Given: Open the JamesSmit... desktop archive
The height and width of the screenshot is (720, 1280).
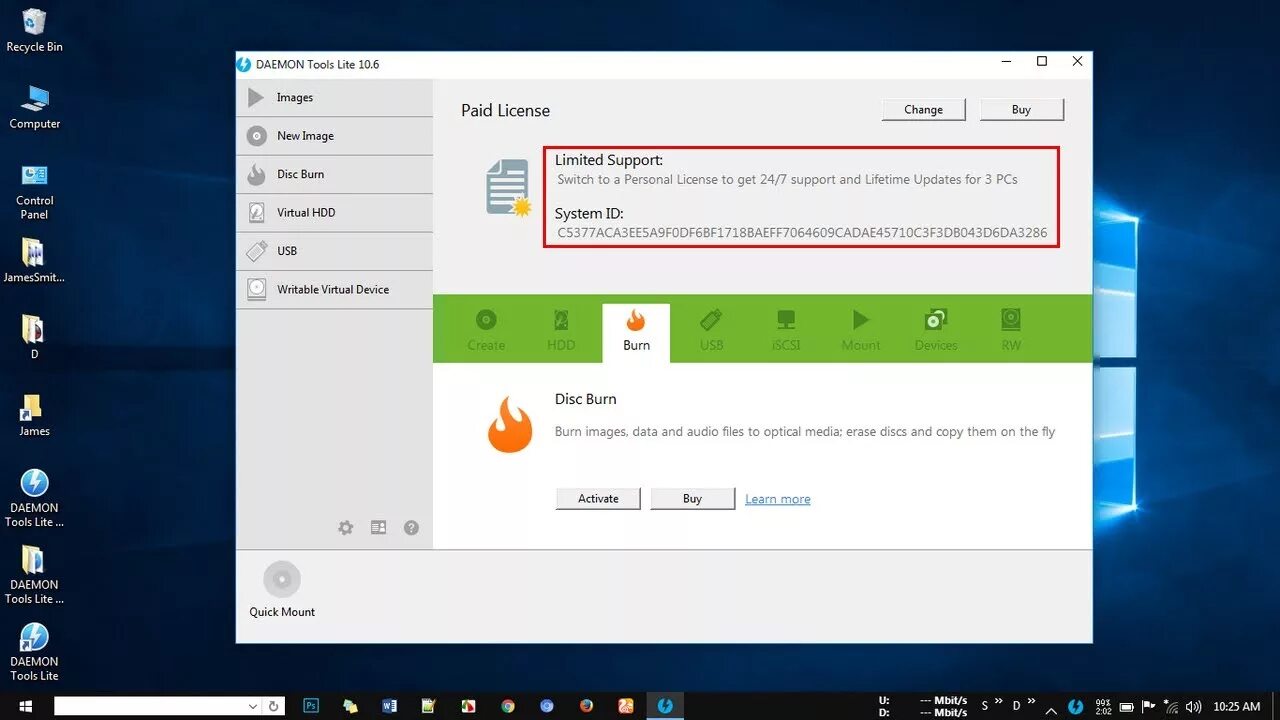Looking at the screenshot, I should (x=34, y=261).
